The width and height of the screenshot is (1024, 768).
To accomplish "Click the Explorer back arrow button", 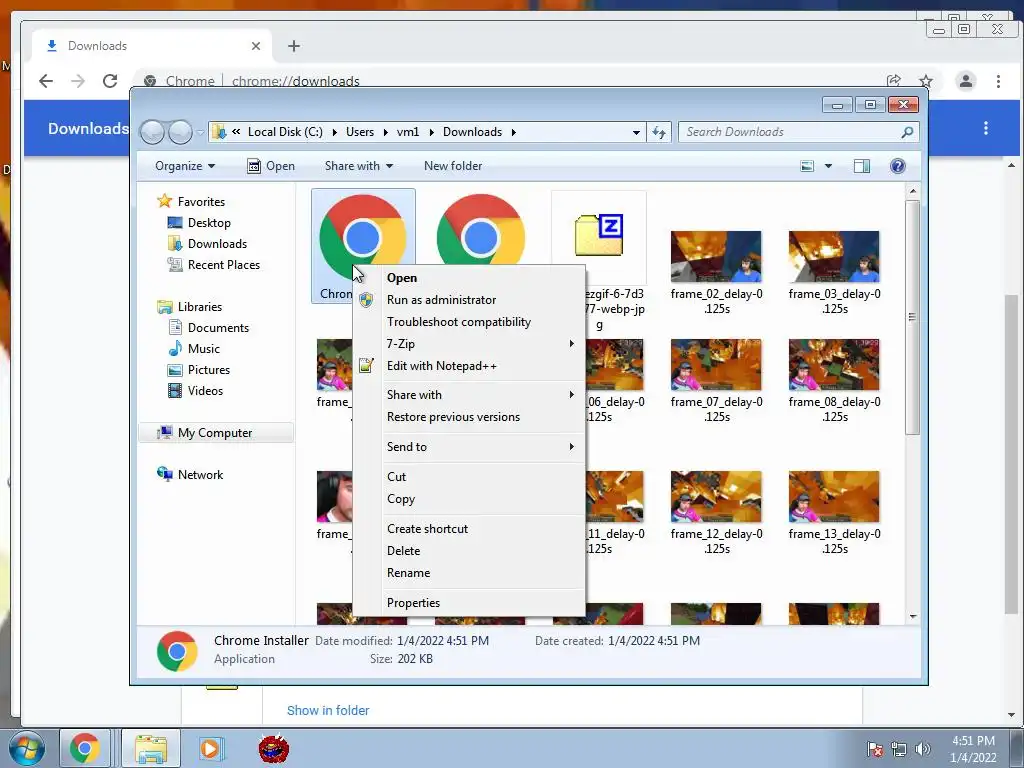I will [x=152, y=132].
